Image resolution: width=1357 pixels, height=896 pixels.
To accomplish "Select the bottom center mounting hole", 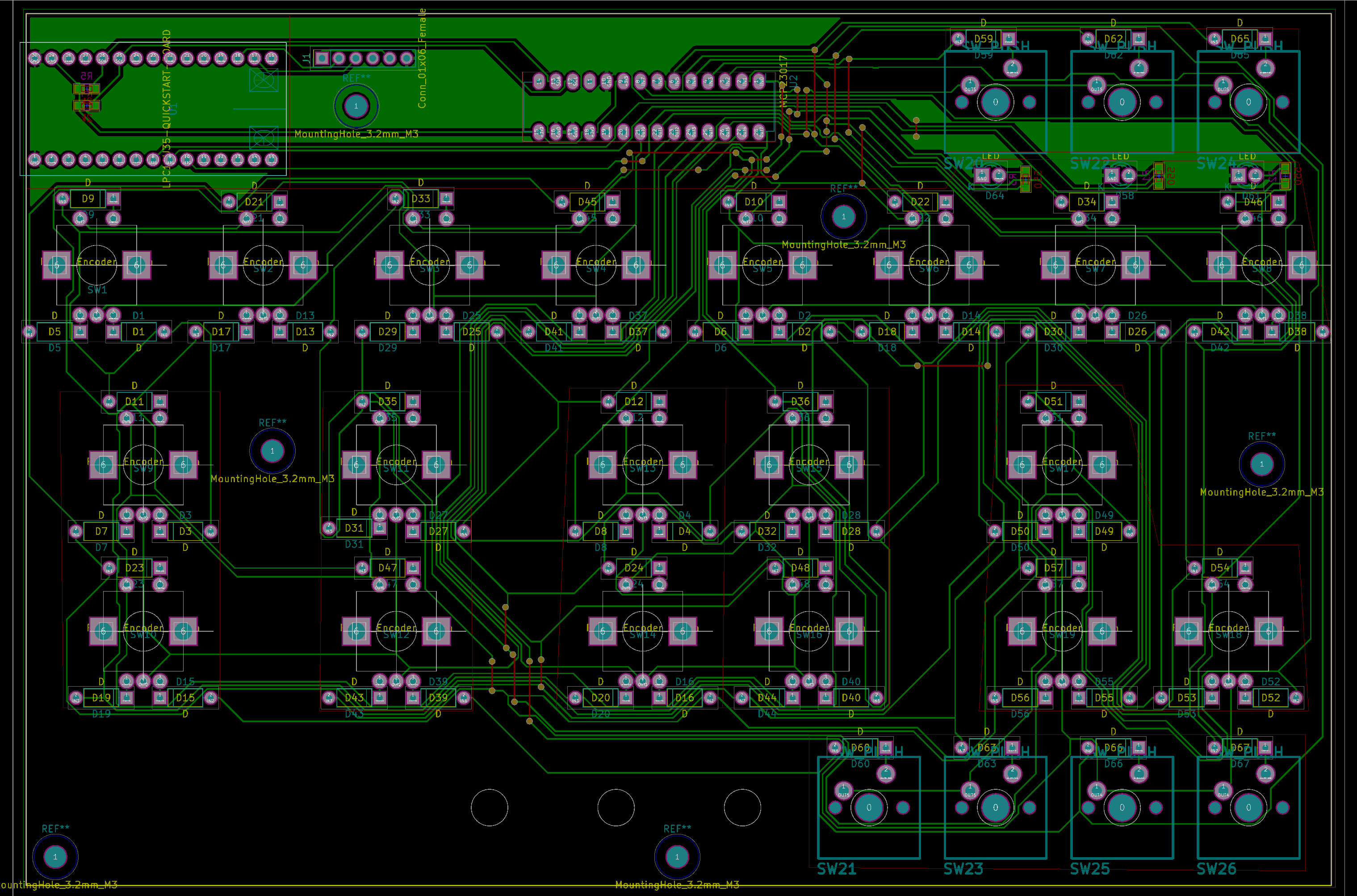I will tap(677, 857).
